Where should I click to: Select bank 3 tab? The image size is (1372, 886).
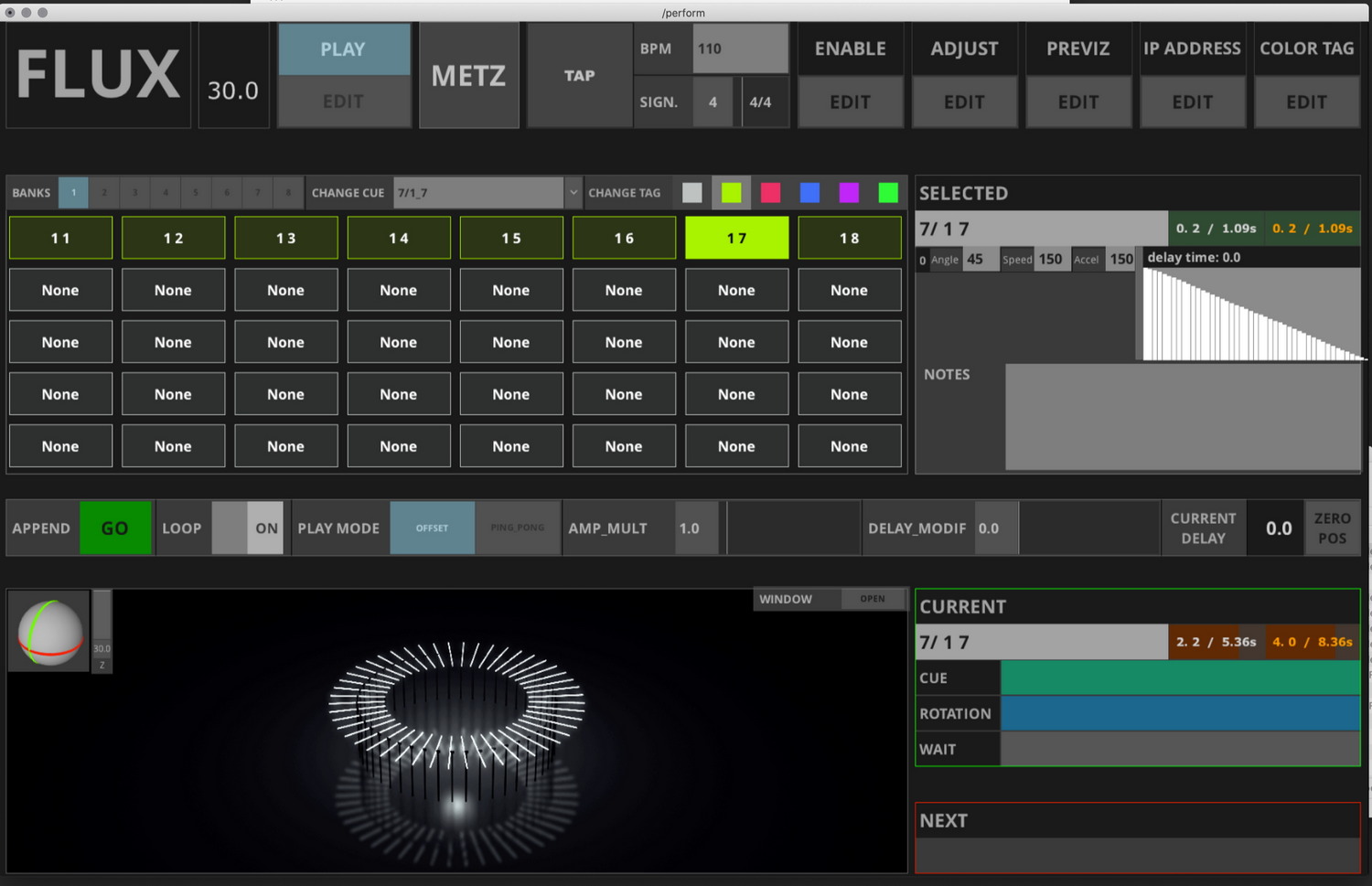(134, 193)
